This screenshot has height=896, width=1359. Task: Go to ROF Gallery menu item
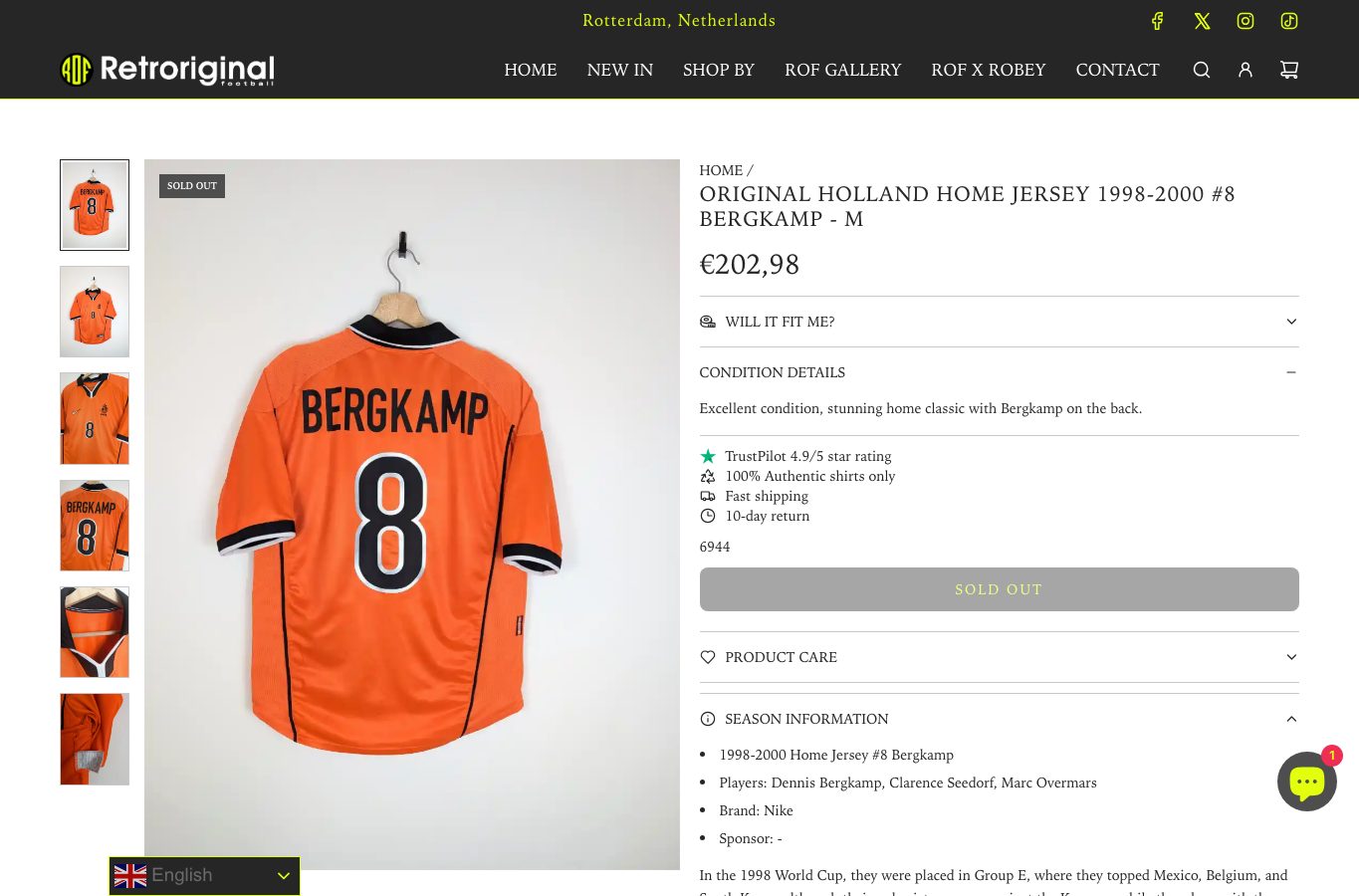click(842, 70)
